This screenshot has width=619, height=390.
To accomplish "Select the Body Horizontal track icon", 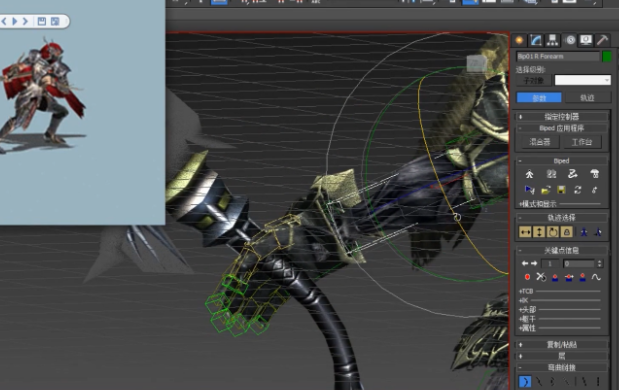I will pyautogui.click(x=525, y=232).
